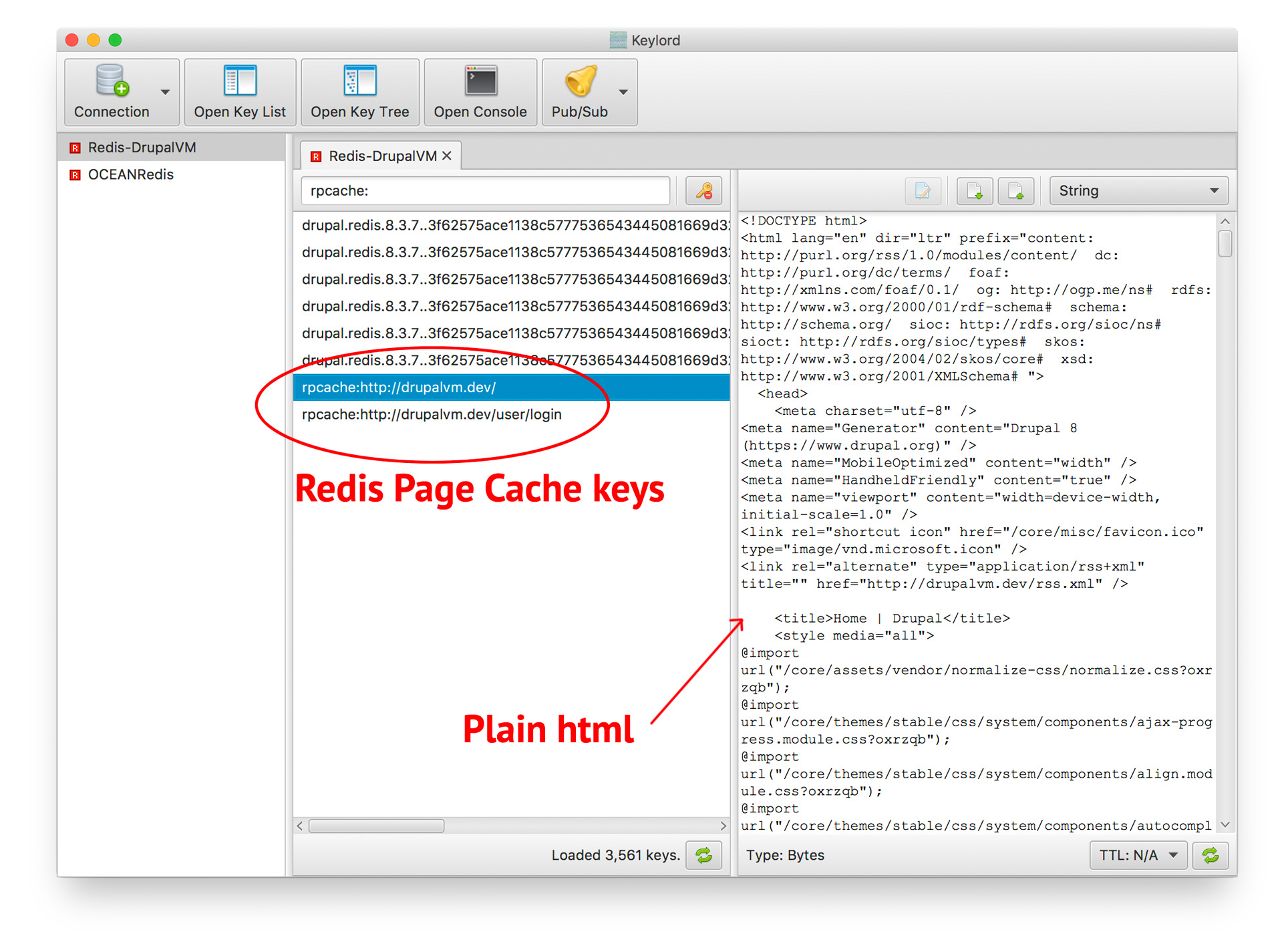This screenshot has width=1288, height=950.
Task: Click value pane vertical scrollbar thumb
Action: 1225,244
